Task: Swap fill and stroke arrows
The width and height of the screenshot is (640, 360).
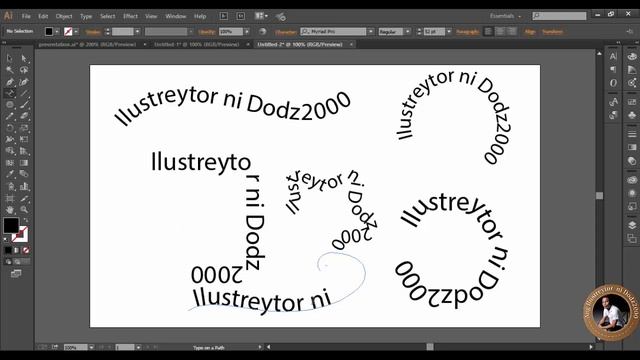Action: [25, 220]
